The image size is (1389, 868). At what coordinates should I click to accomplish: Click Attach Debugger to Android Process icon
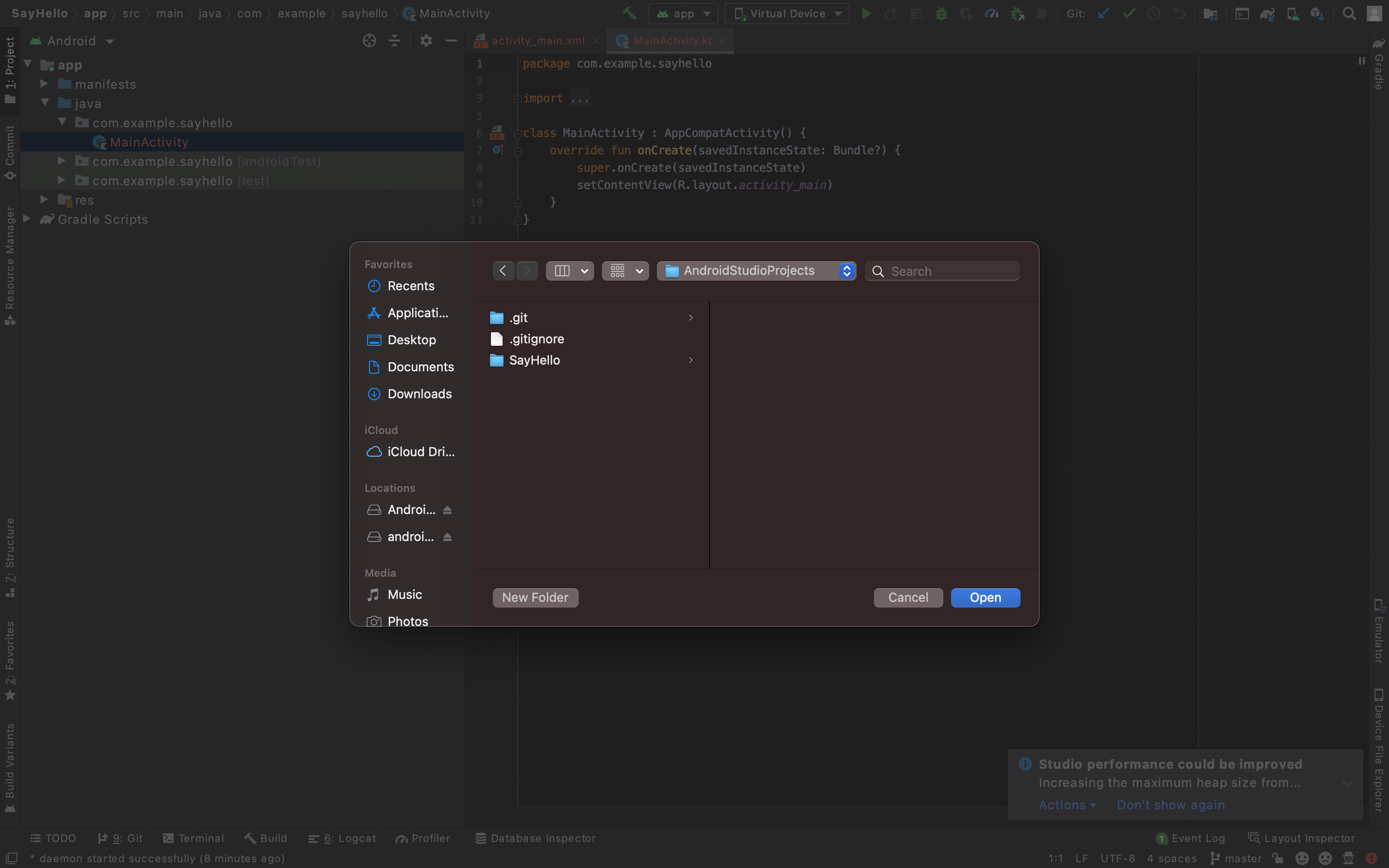[x=1017, y=13]
